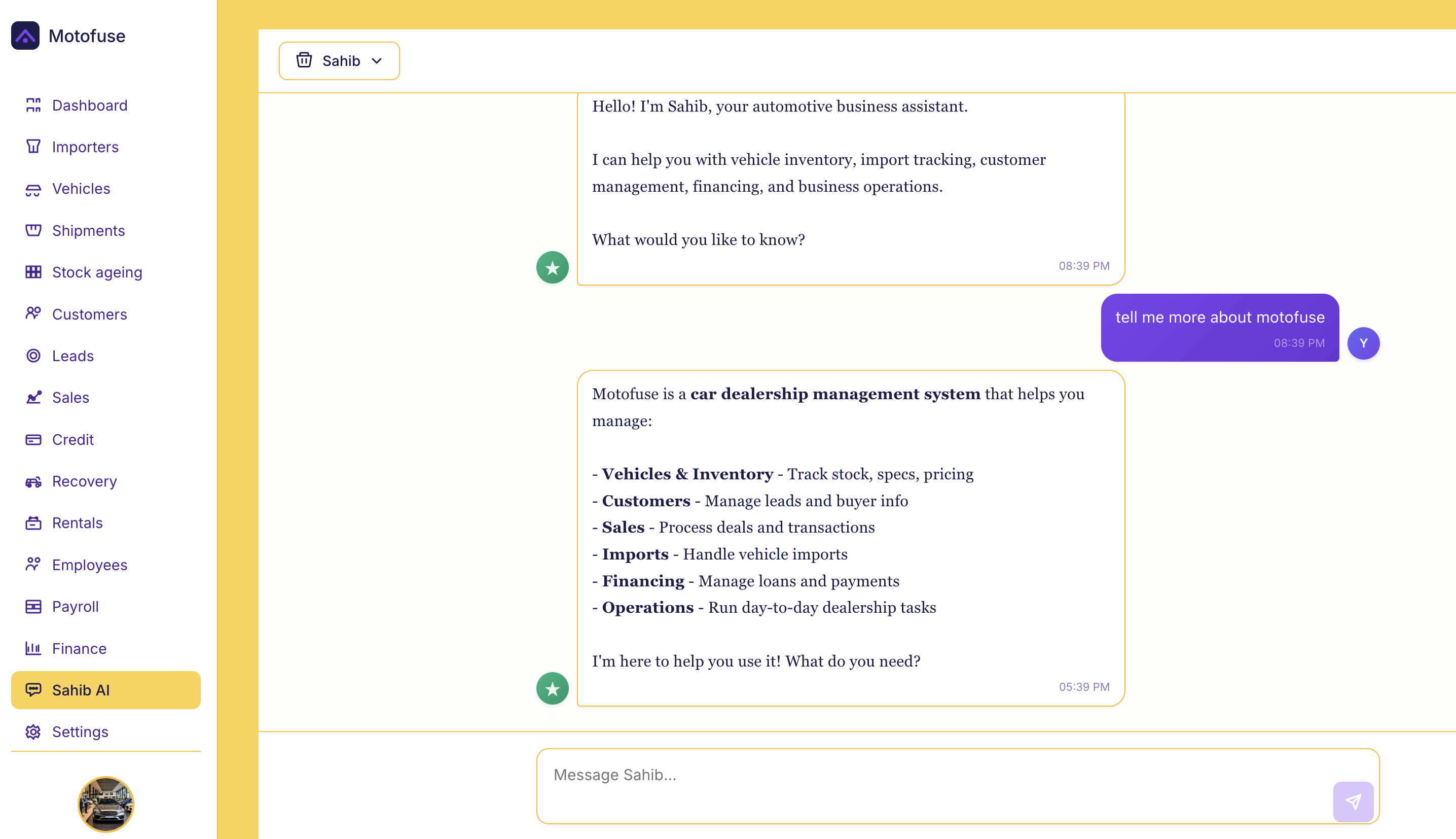Click the trash icon beside Sahib
The width and height of the screenshot is (1456, 839).
[304, 60]
